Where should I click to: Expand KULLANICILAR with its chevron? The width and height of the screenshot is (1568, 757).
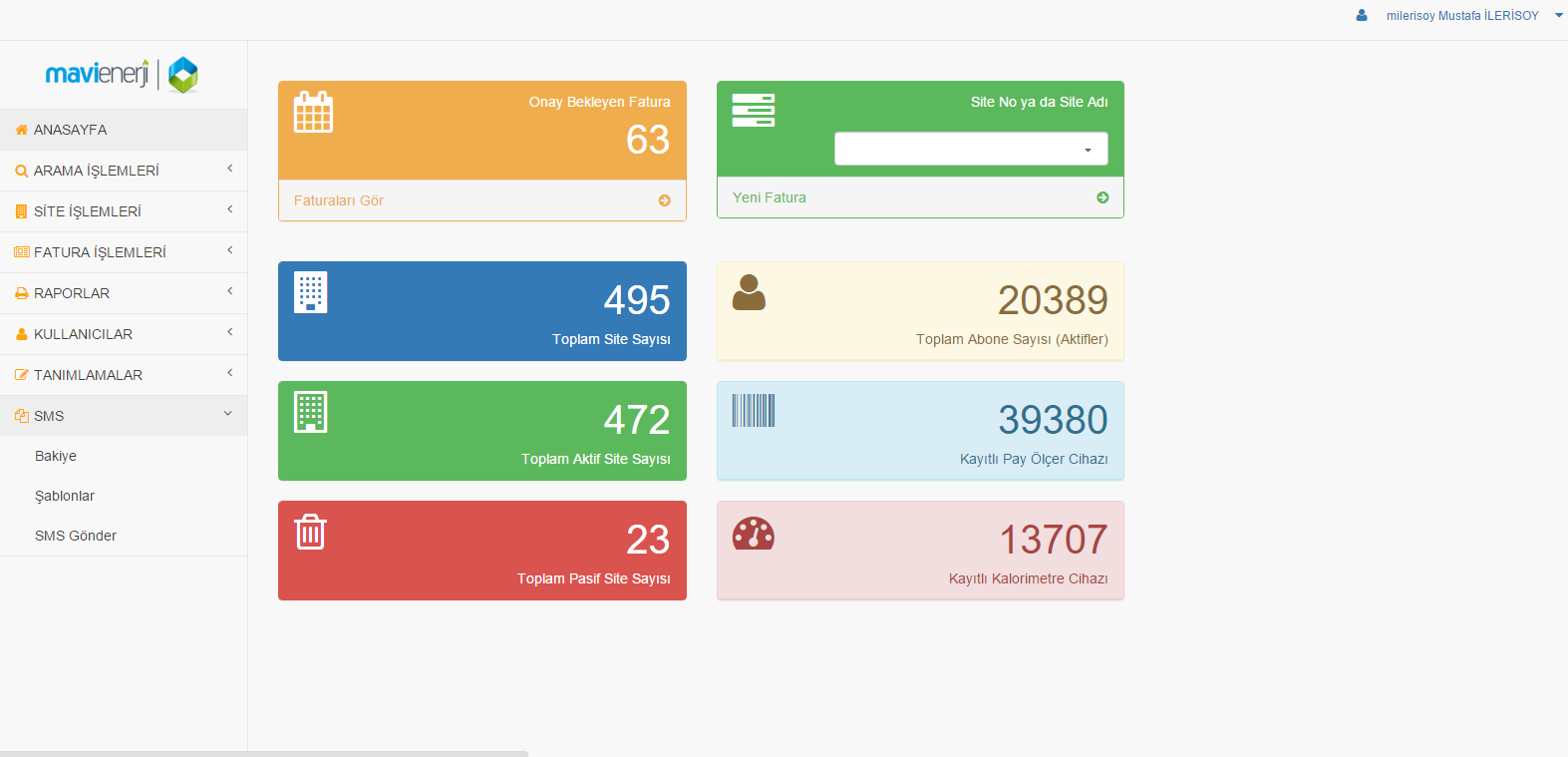point(230,332)
